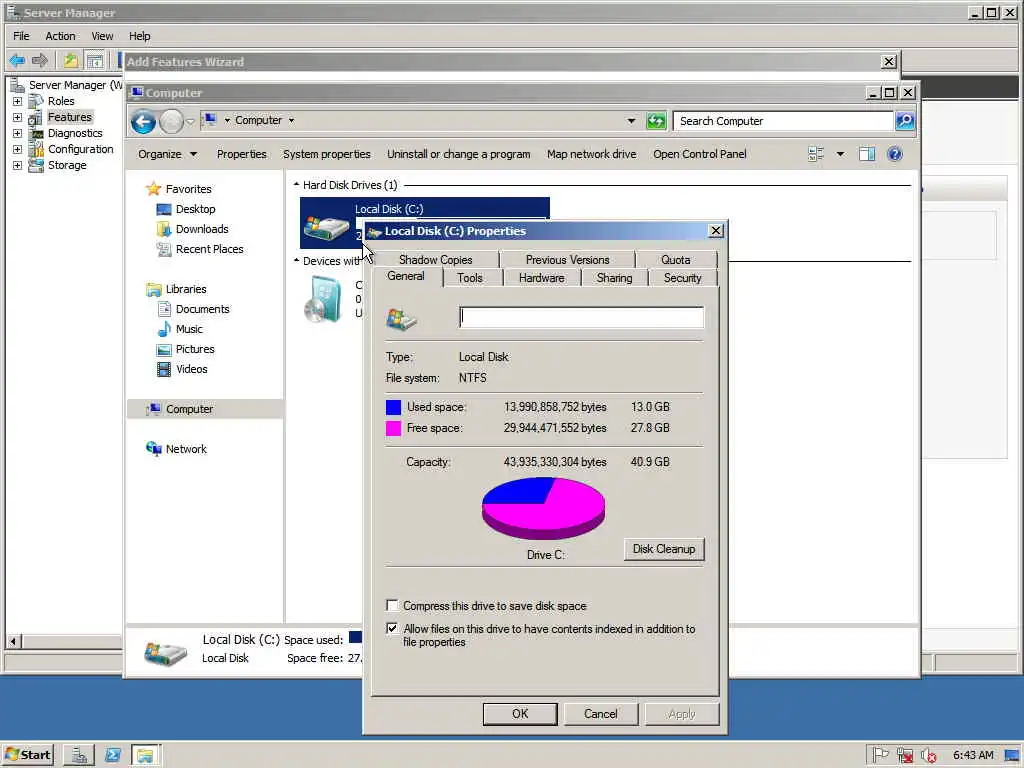Click Windows Explorer taskbar icon
This screenshot has width=1024, height=768.
145,756
